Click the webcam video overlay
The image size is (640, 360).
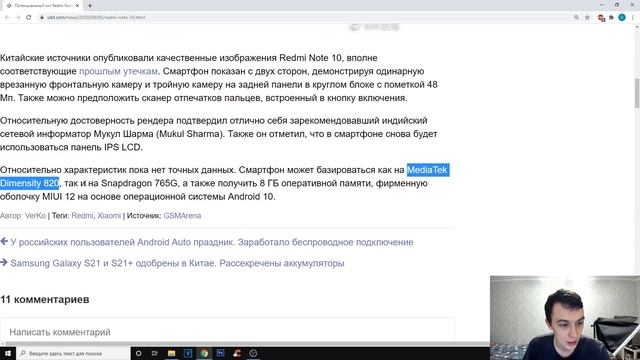565,318
